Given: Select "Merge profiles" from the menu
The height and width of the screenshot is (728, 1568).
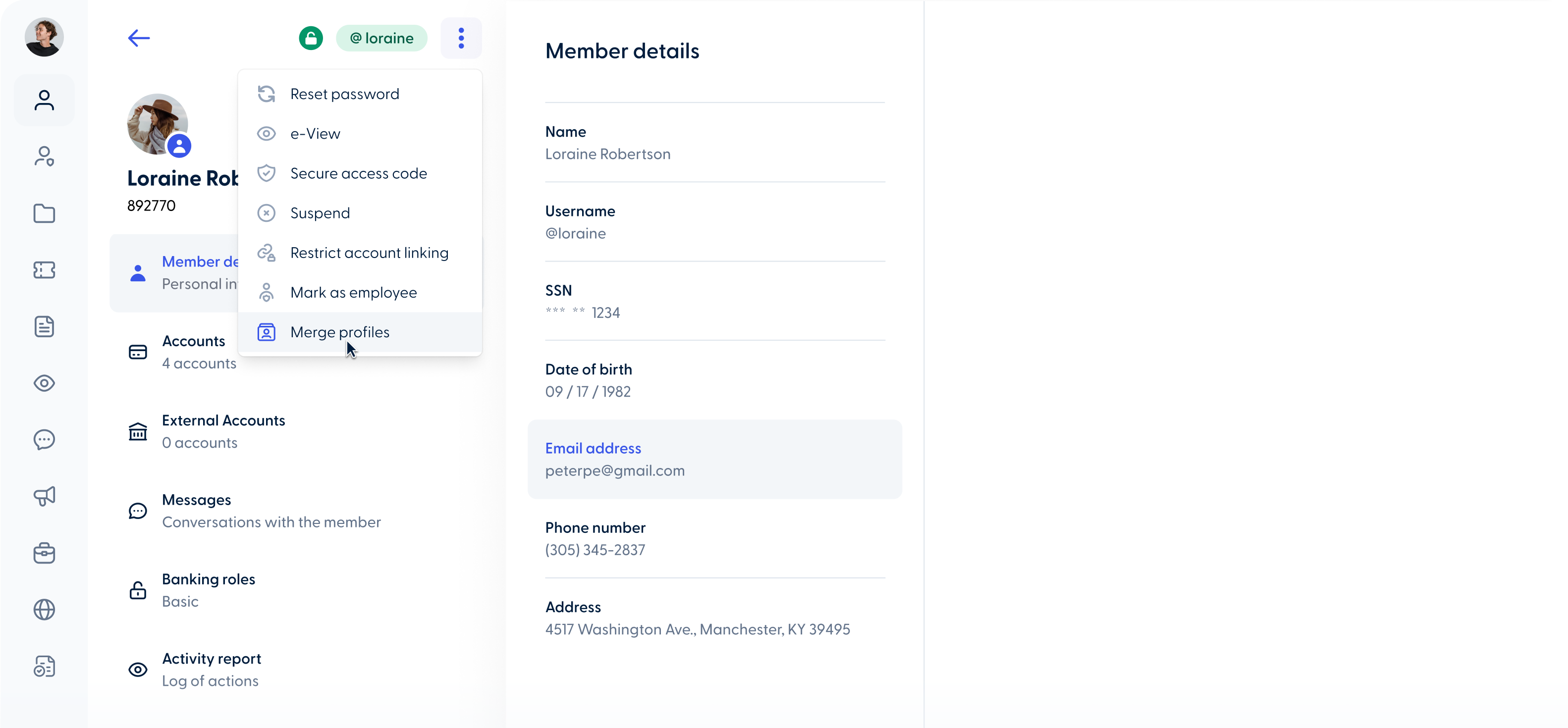Looking at the screenshot, I should click(x=340, y=332).
